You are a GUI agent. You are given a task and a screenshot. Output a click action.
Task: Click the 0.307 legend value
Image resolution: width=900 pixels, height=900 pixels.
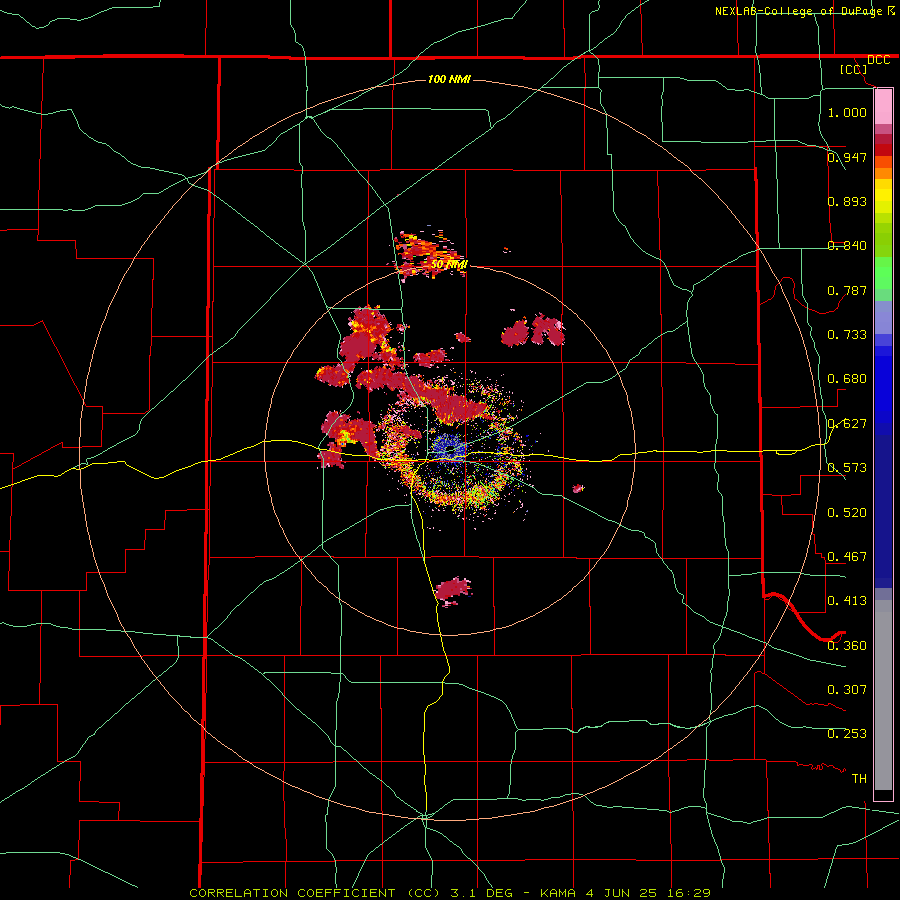[847, 690]
